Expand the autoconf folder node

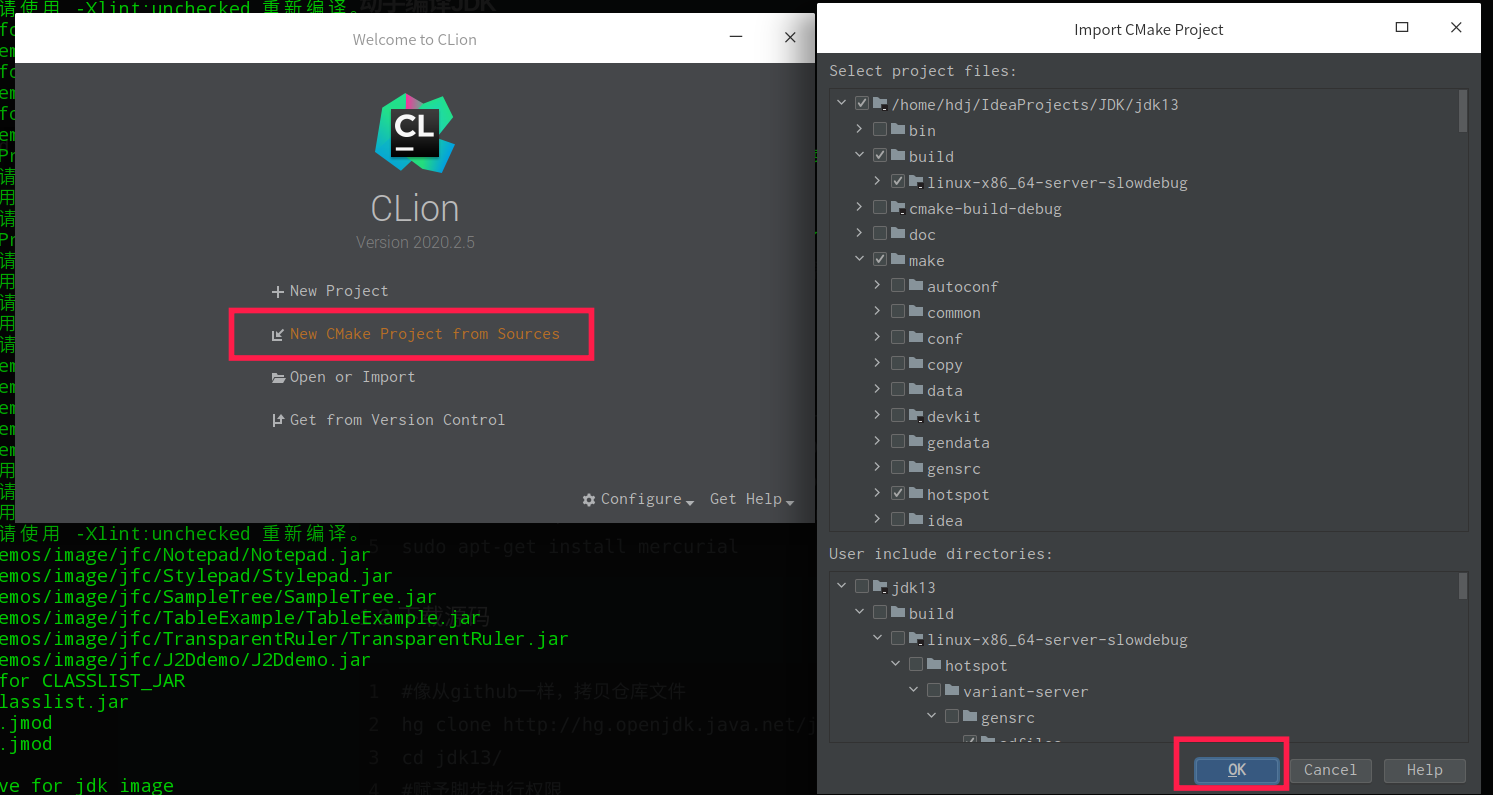(877, 285)
